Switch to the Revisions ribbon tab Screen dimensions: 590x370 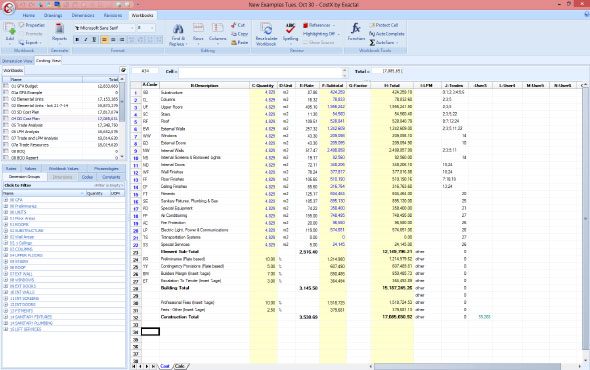click(x=113, y=15)
